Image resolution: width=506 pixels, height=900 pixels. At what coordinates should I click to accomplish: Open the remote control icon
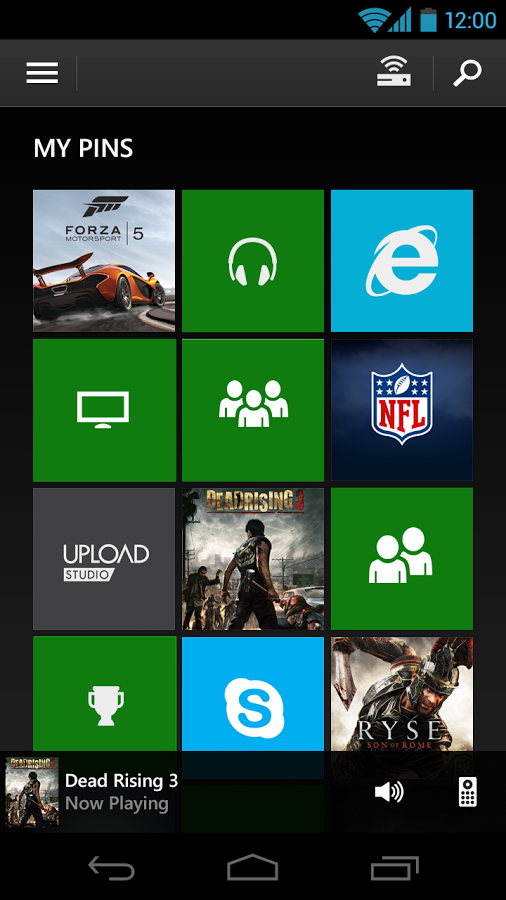(x=468, y=792)
